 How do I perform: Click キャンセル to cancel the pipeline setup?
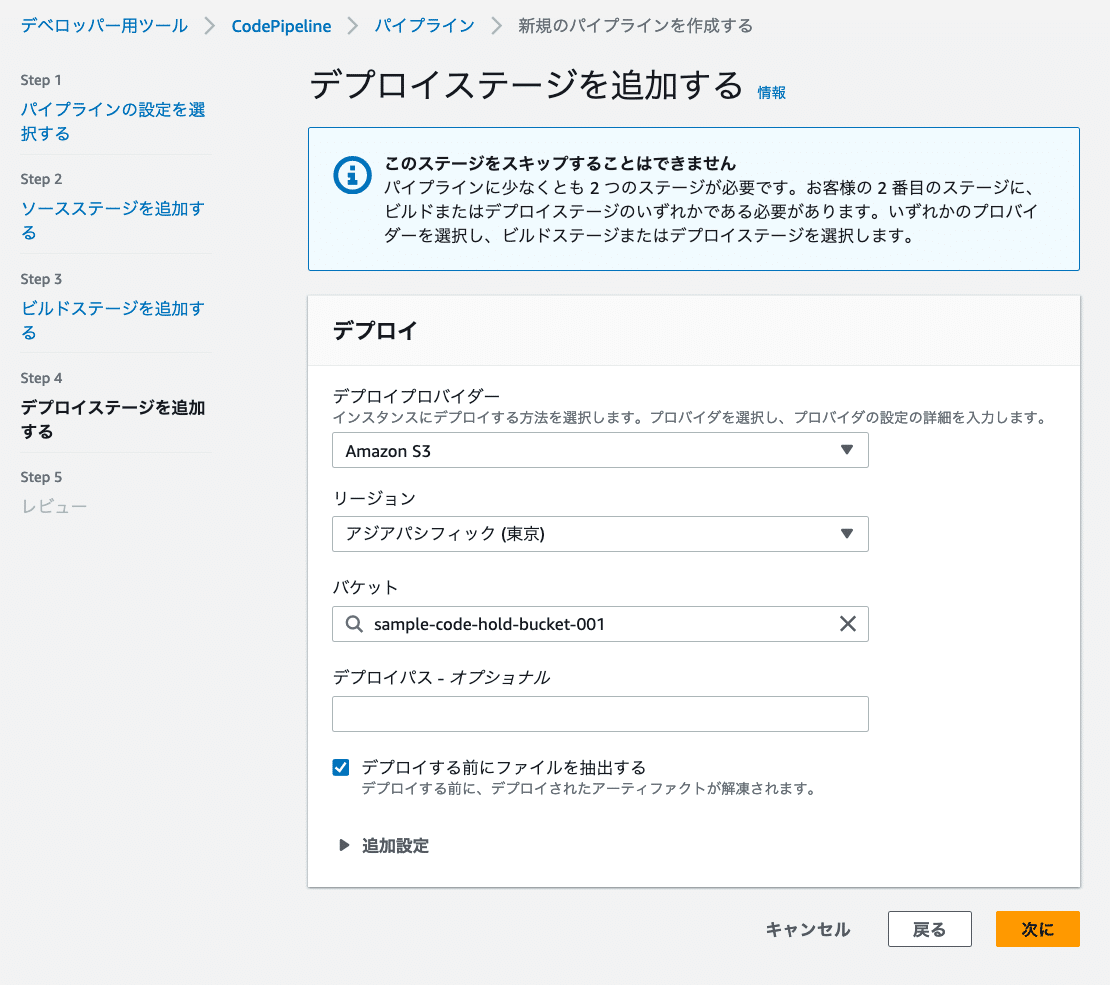pos(806,929)
